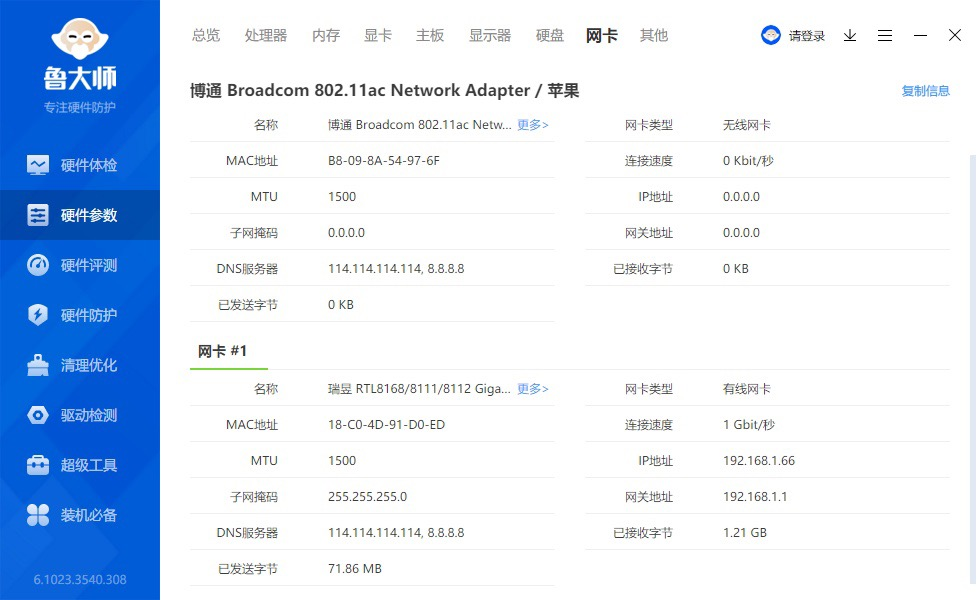Click 复制信息 to copy adapter info
Screen dimensions: 980x600
click(x=925, y=91)
